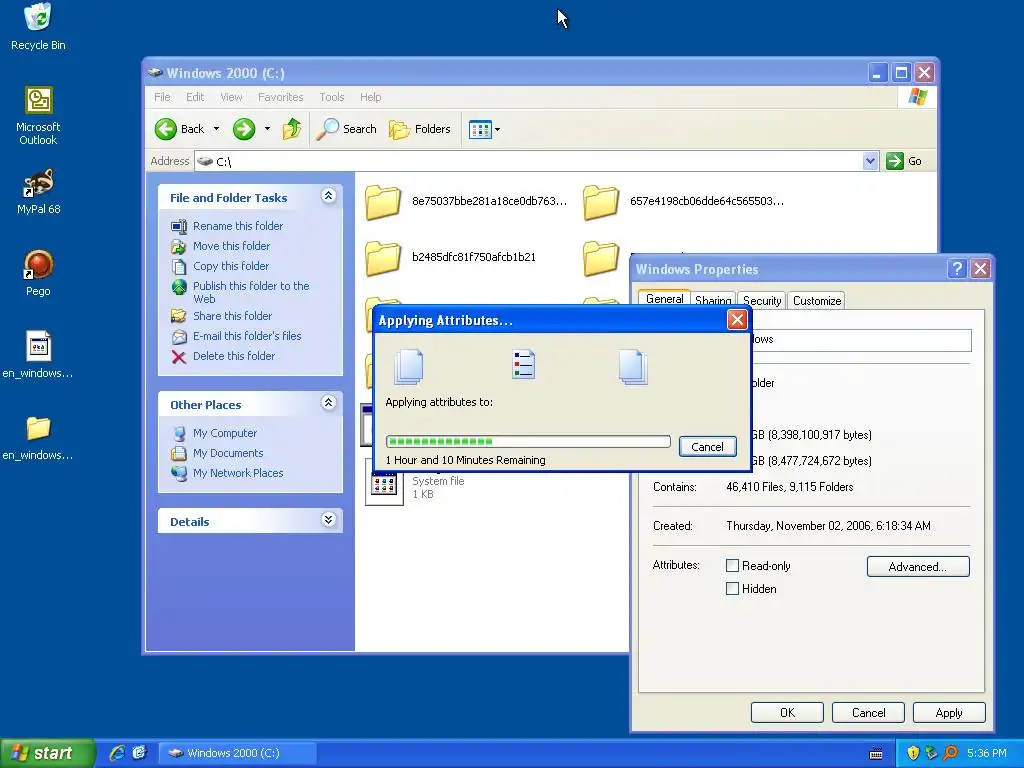Screen dimensions: 1024x768
Task: Close the Applying Attributes dialog
Action: point(737,319)
